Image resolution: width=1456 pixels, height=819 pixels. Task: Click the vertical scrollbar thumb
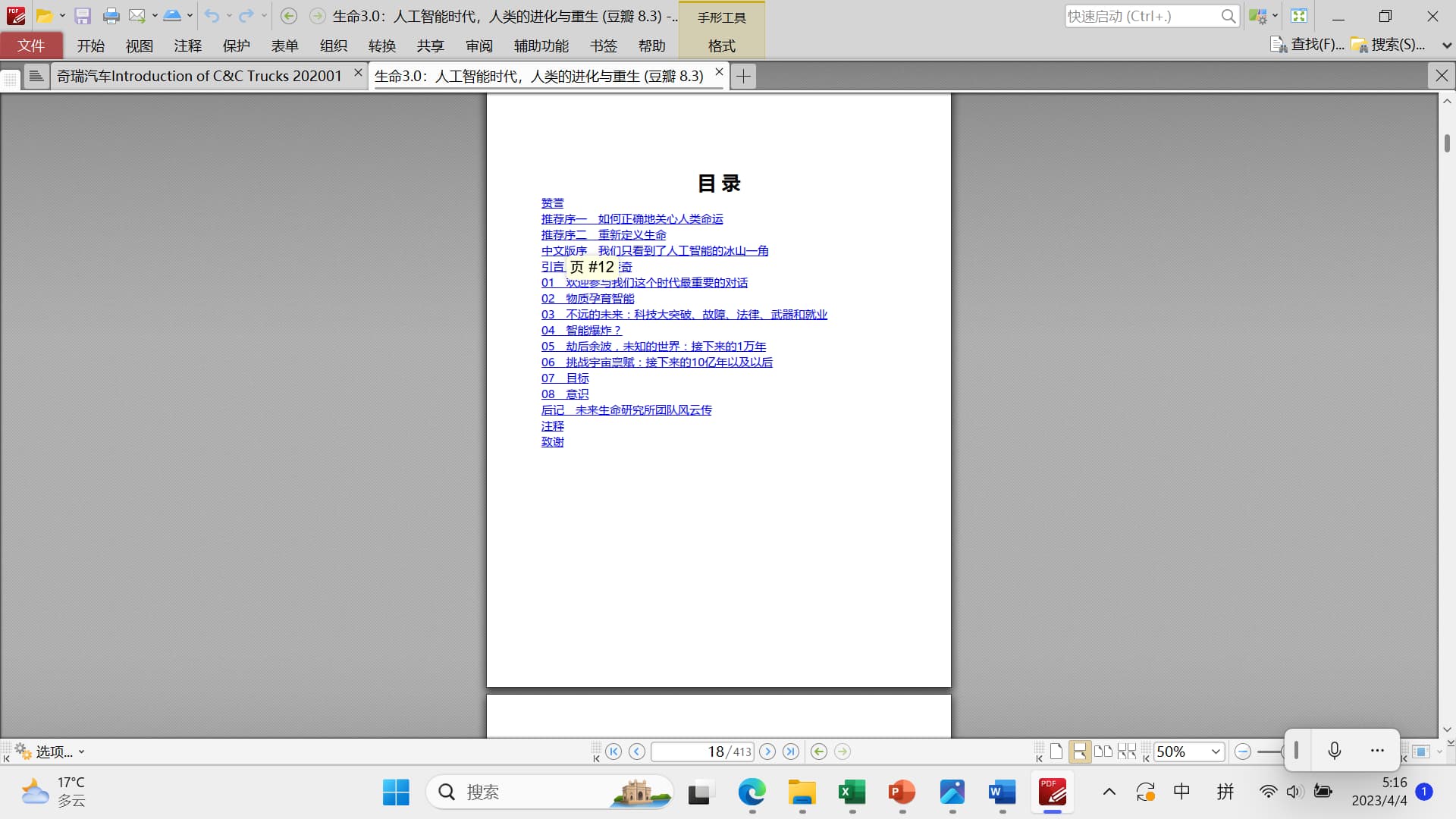[1447, 143]
